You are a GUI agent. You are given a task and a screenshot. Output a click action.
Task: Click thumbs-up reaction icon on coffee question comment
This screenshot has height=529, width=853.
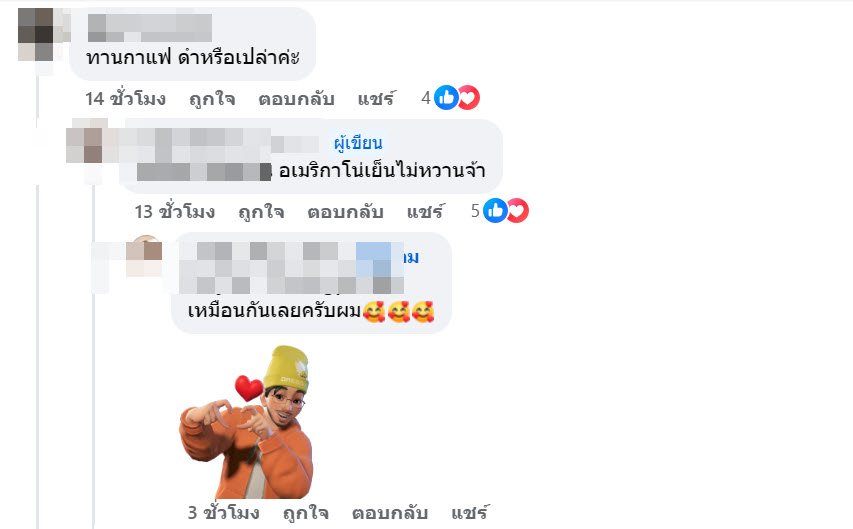point(446,98)
